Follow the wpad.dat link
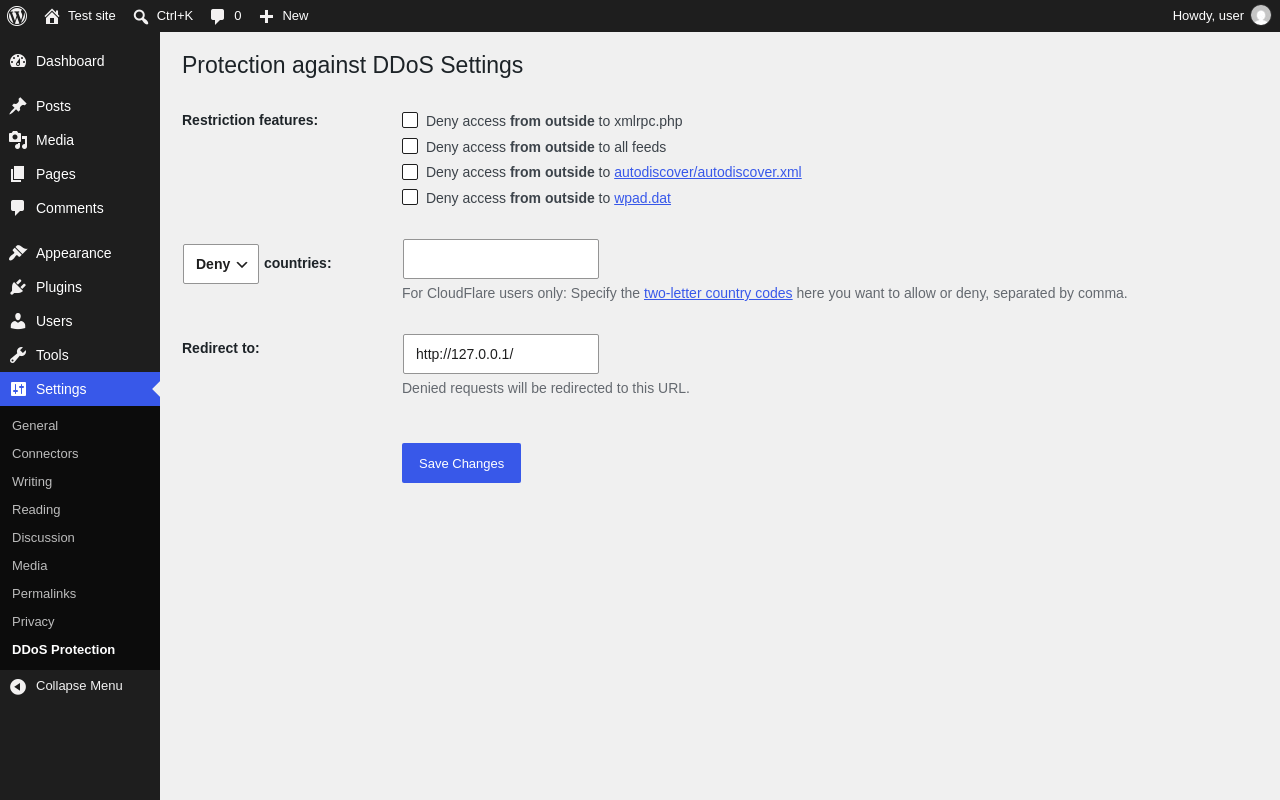 (642, 198)
